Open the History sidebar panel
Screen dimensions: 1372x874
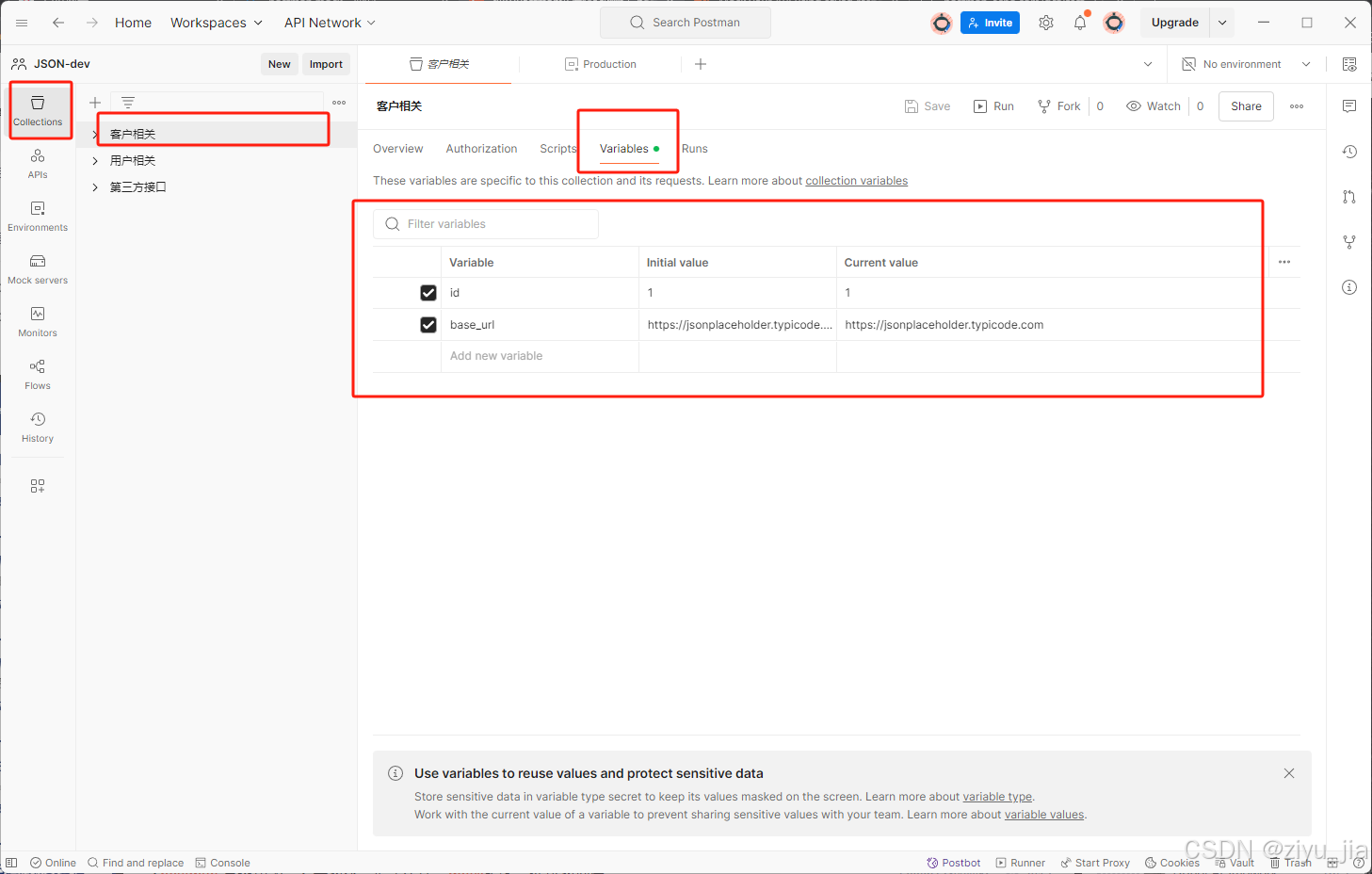click(38, 427)
